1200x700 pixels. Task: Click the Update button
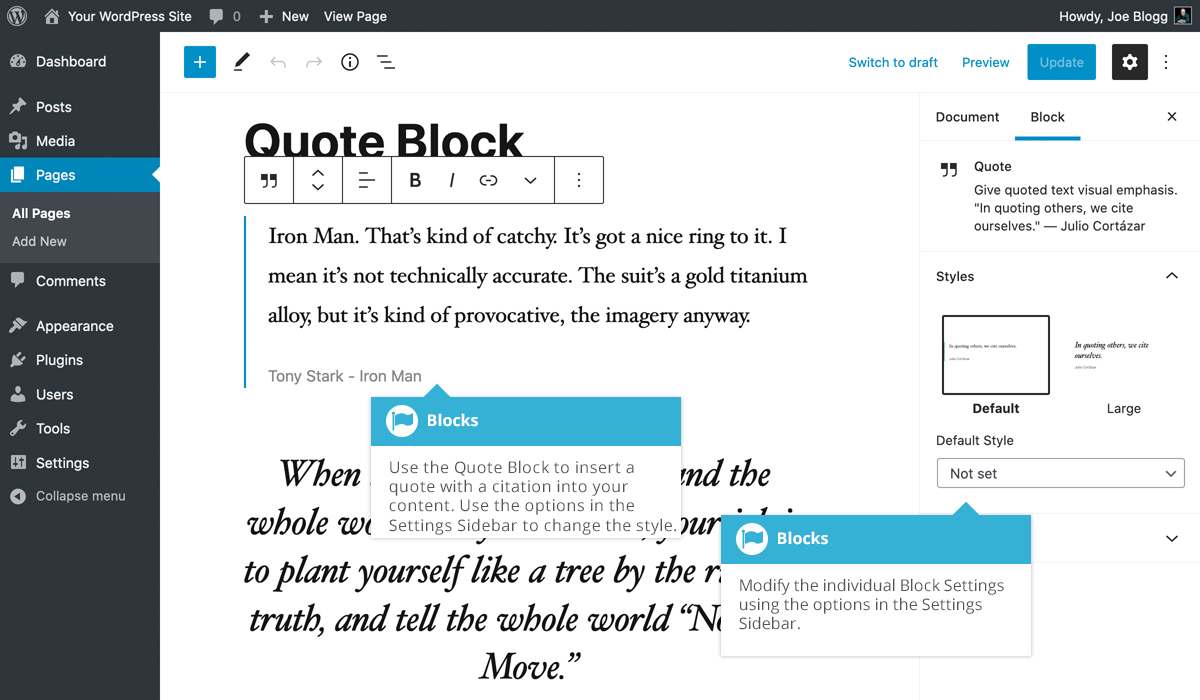point(1061,61)
